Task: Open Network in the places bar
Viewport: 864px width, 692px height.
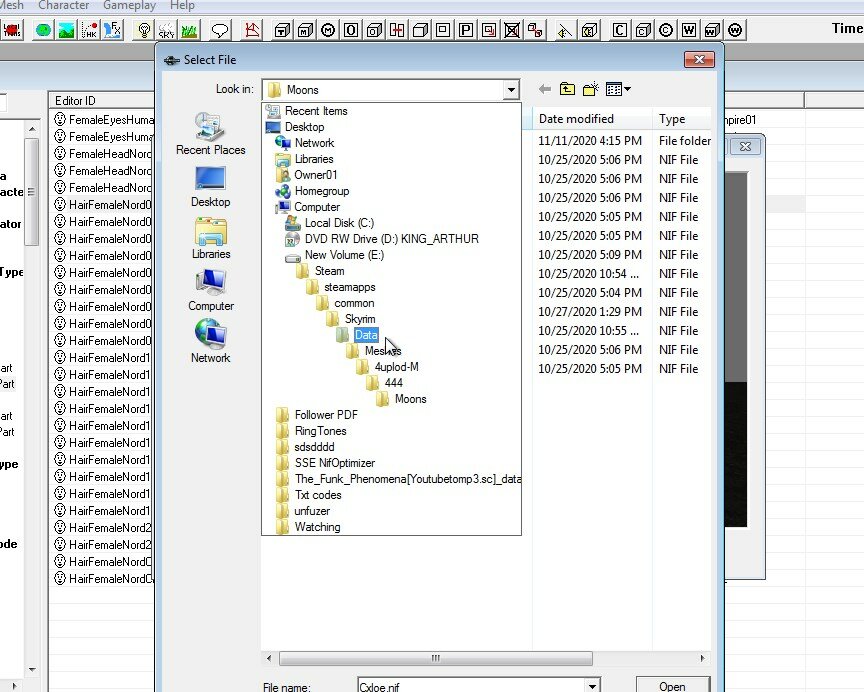Action: 210,342
